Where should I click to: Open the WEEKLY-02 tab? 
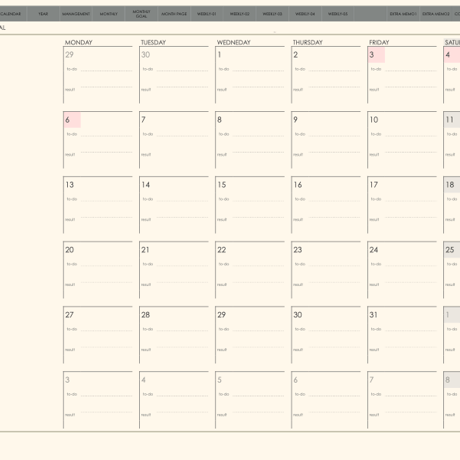point(239,14)
